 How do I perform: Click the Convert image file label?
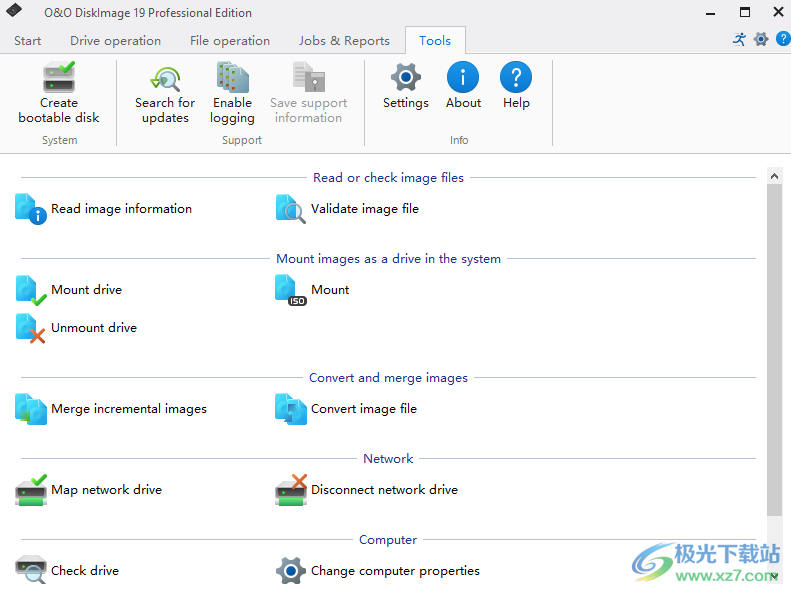(364, 409)
